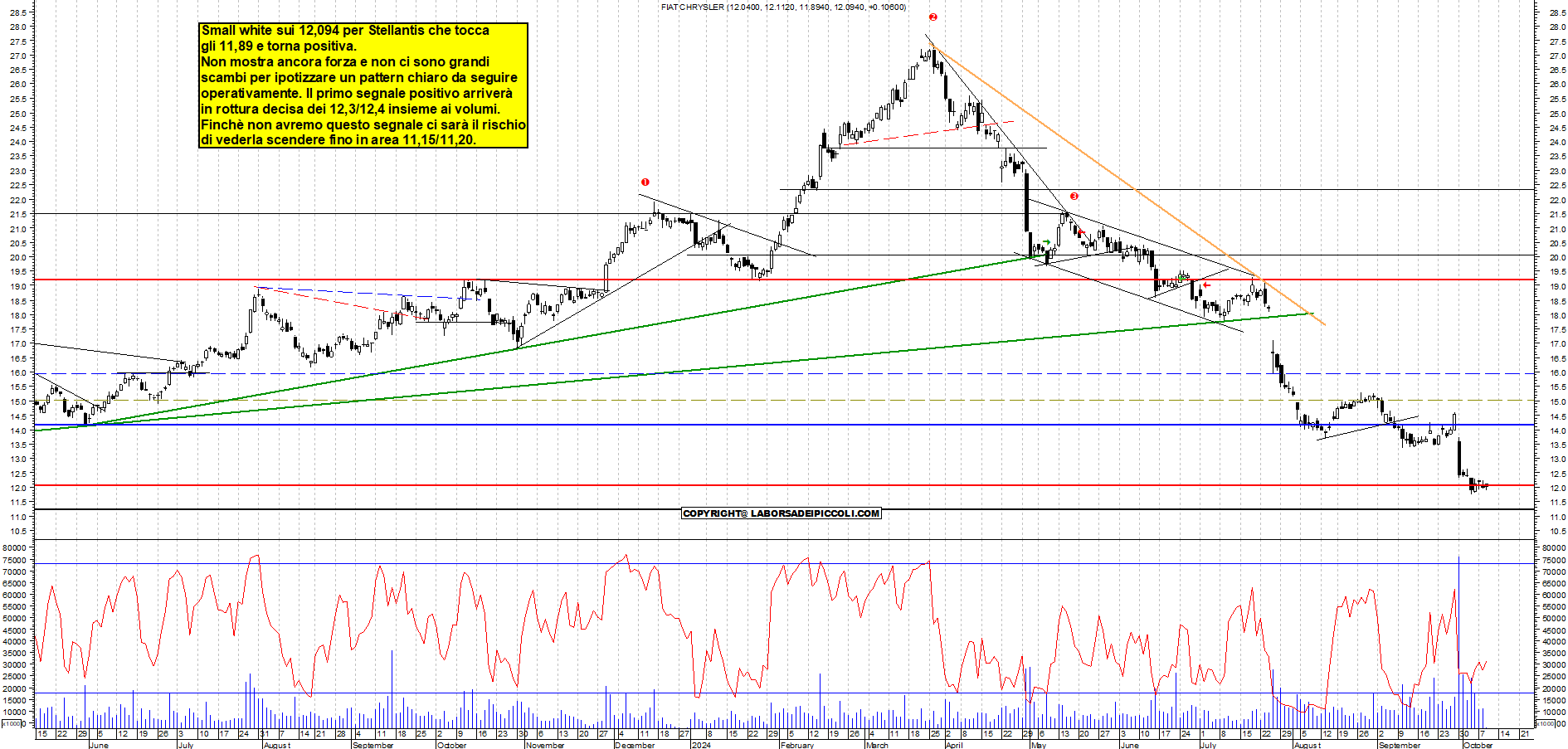The image size is (1568, 749).
Task: Select red wave marker 3 on chart
Action: [1074, 197]
